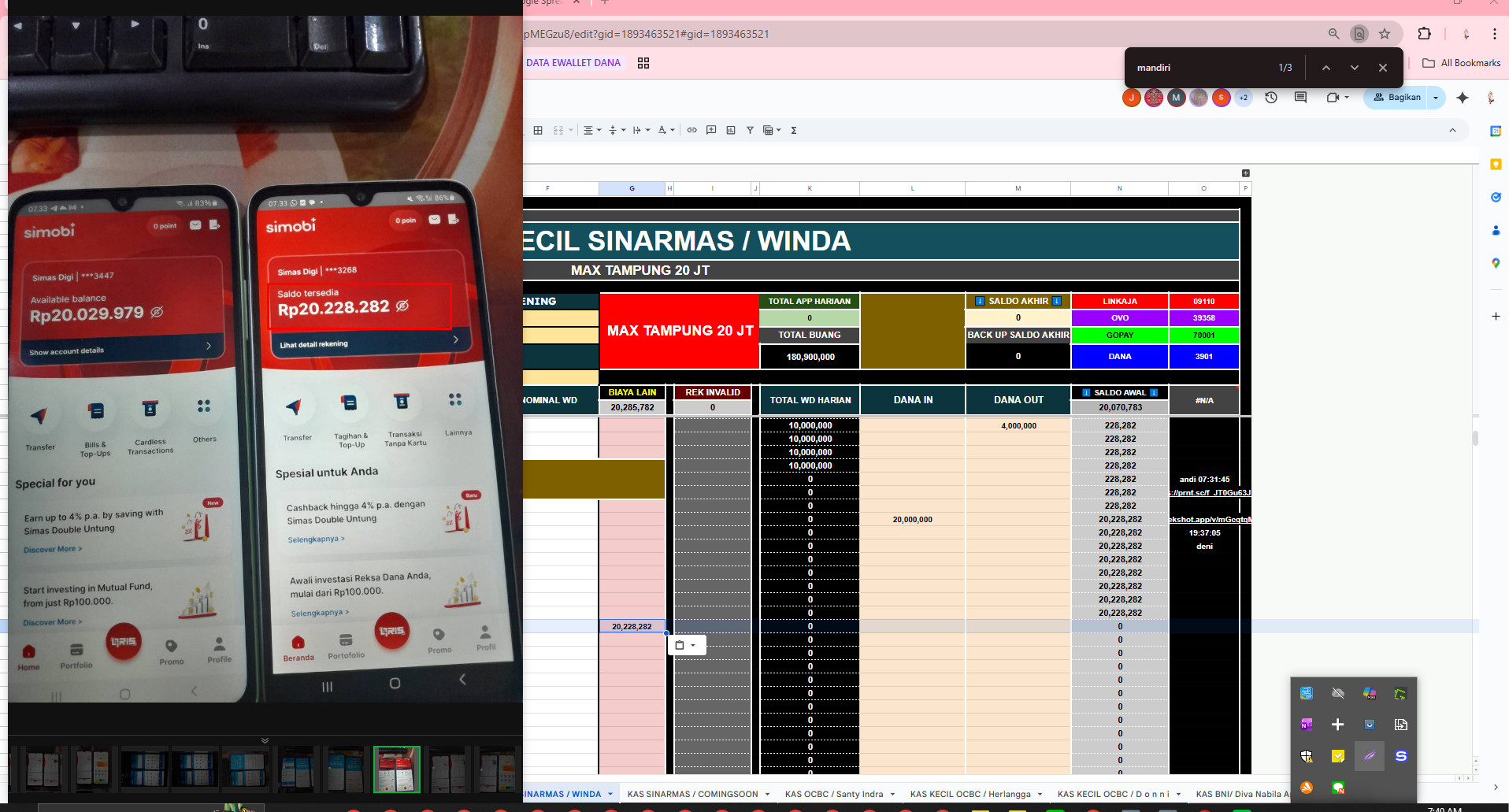Open the Bagikan share dropdown arrow
Viewport: 1509px width, 812px height.
click(x=1436, y=98)
